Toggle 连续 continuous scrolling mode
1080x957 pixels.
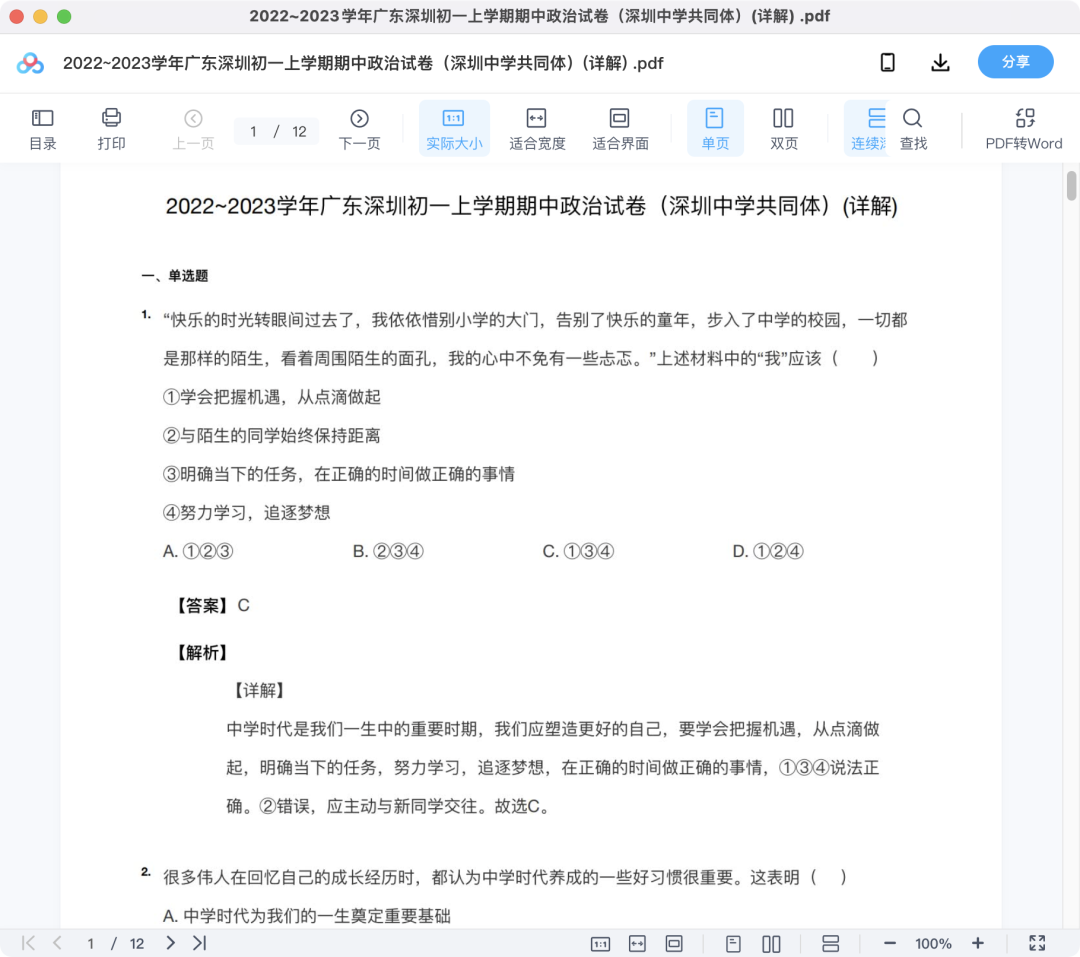tap(868, 129)
